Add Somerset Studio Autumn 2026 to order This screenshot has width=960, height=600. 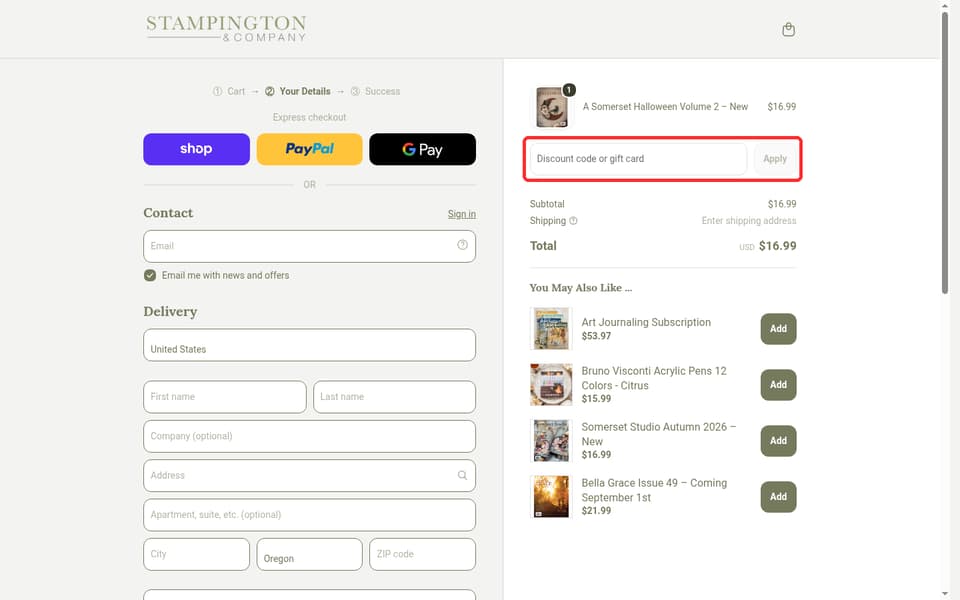coord(778,441)
